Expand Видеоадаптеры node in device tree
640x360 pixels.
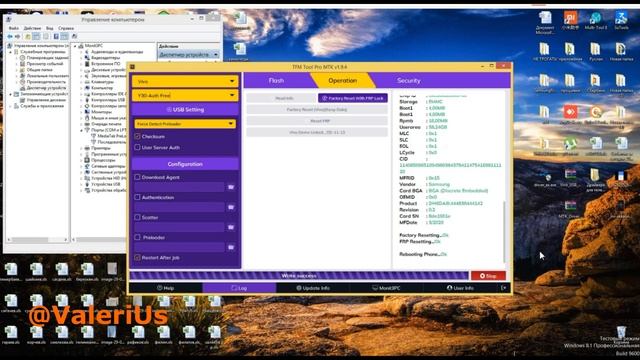coord(81,58)
